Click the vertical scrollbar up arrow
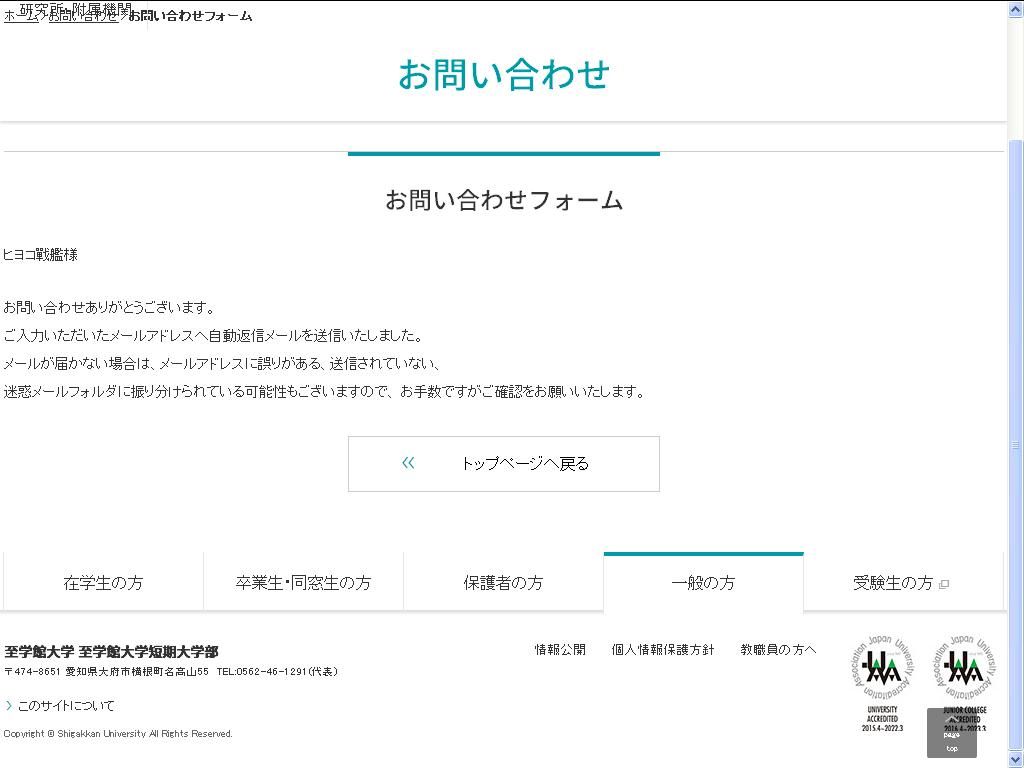This screenshot has width=1024, height=768. [1016, 8]
